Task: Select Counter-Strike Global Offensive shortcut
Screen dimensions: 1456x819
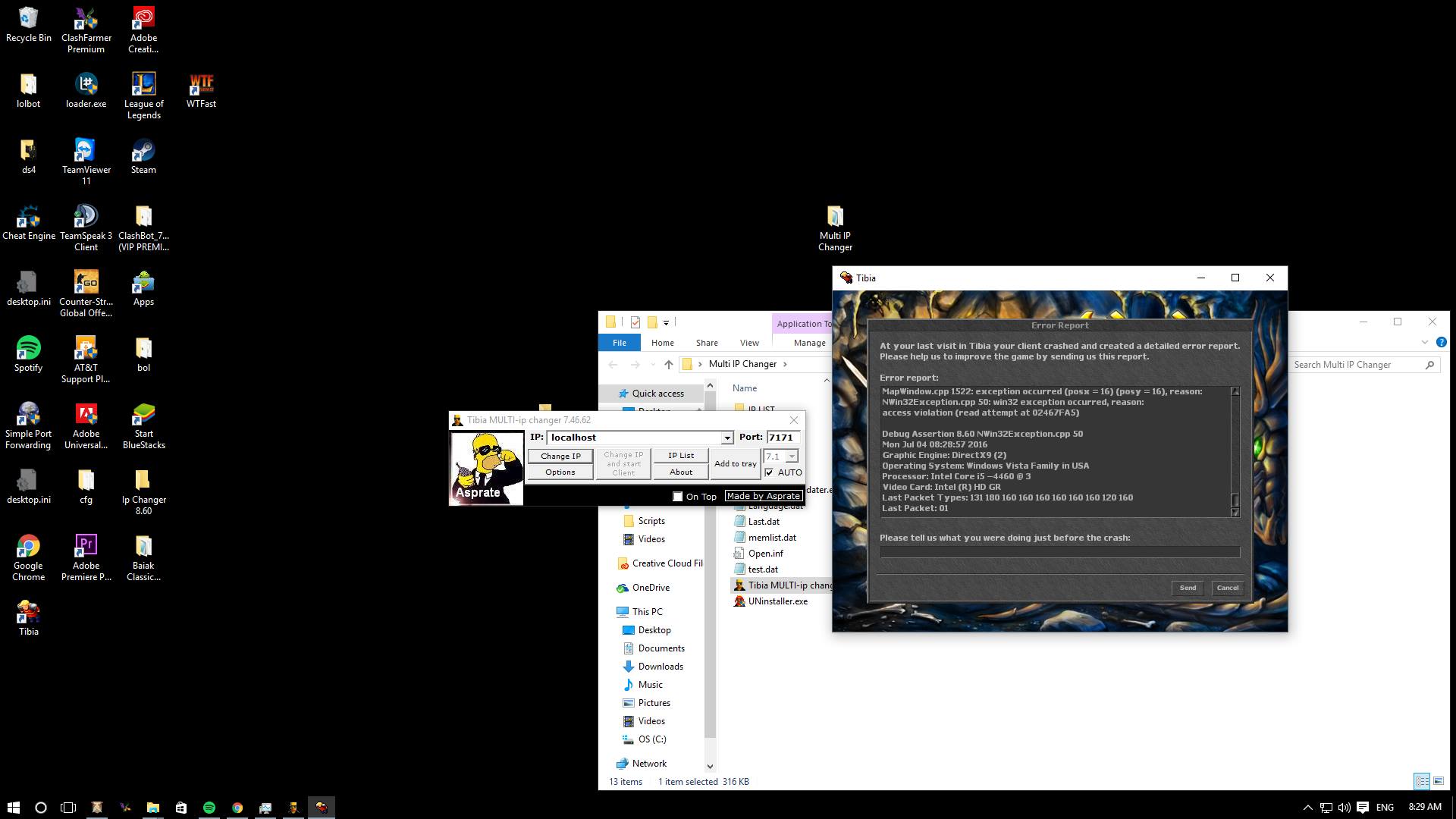Action: 86,294
